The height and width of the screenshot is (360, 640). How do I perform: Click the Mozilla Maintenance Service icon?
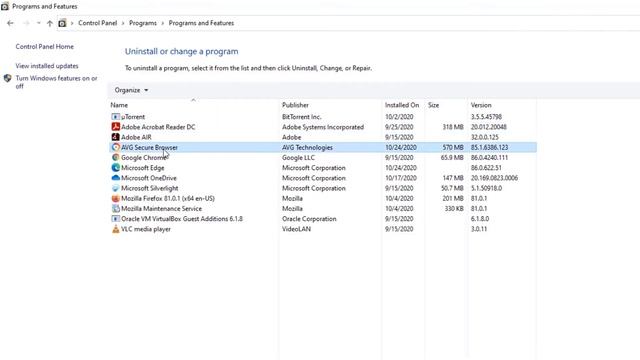(116, 209)
